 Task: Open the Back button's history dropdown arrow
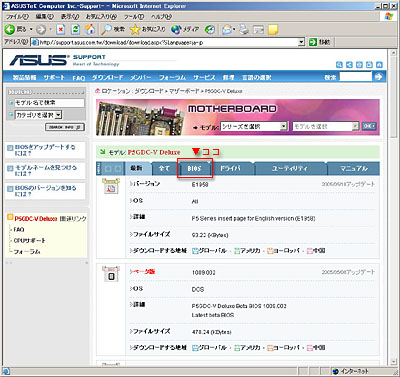pyautogui.click(x=31, y=30)
